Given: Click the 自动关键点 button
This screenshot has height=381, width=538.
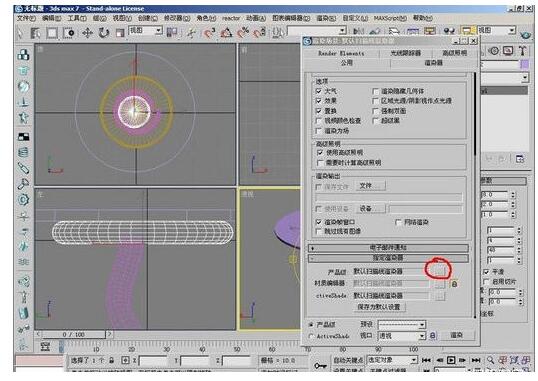Looking at the screenshot, I should pos(348,360).
